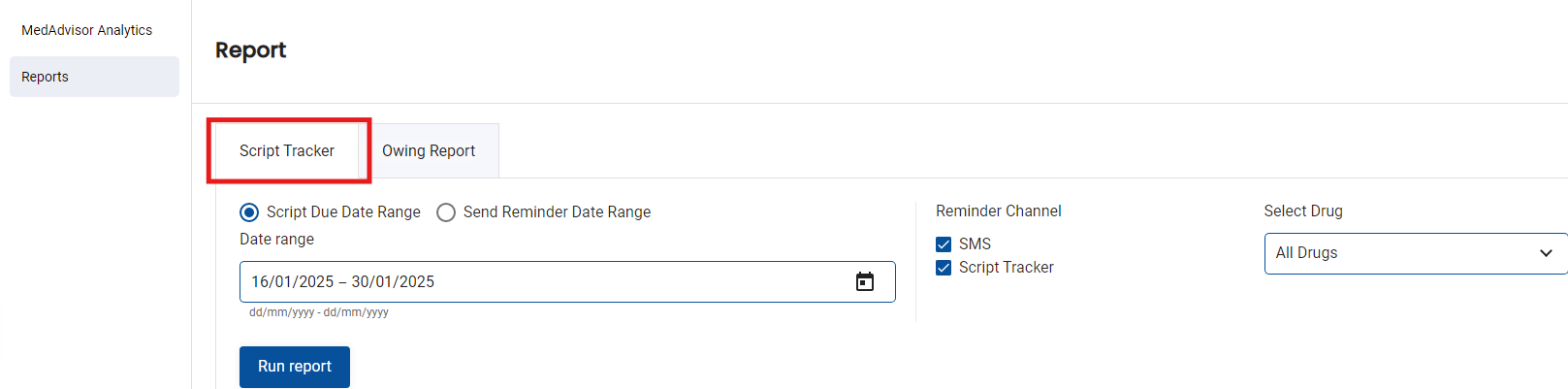Click the SMS checkbox label text

975,244
